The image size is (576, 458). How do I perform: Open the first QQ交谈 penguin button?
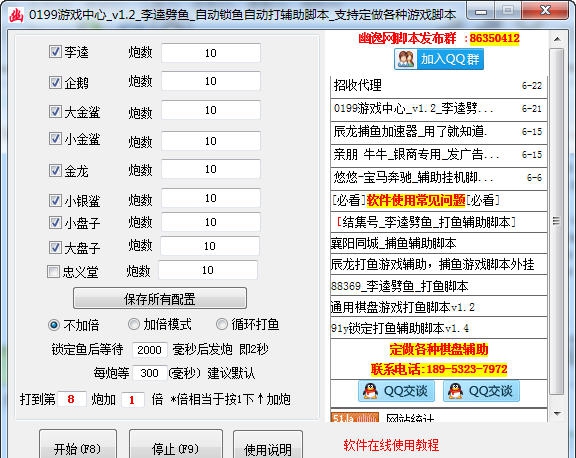(396, 391)
